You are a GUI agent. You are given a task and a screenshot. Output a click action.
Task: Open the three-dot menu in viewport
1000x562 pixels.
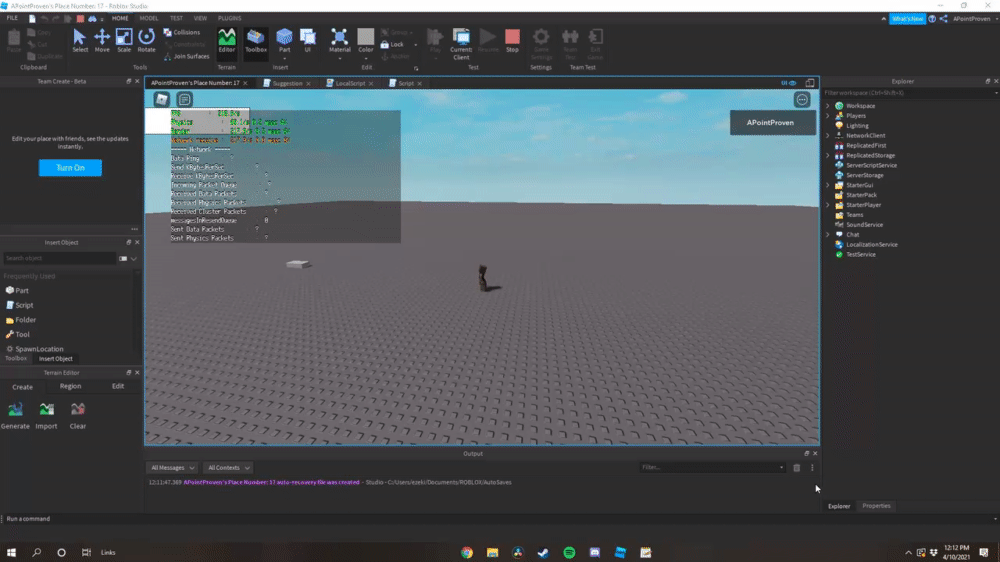802,100
